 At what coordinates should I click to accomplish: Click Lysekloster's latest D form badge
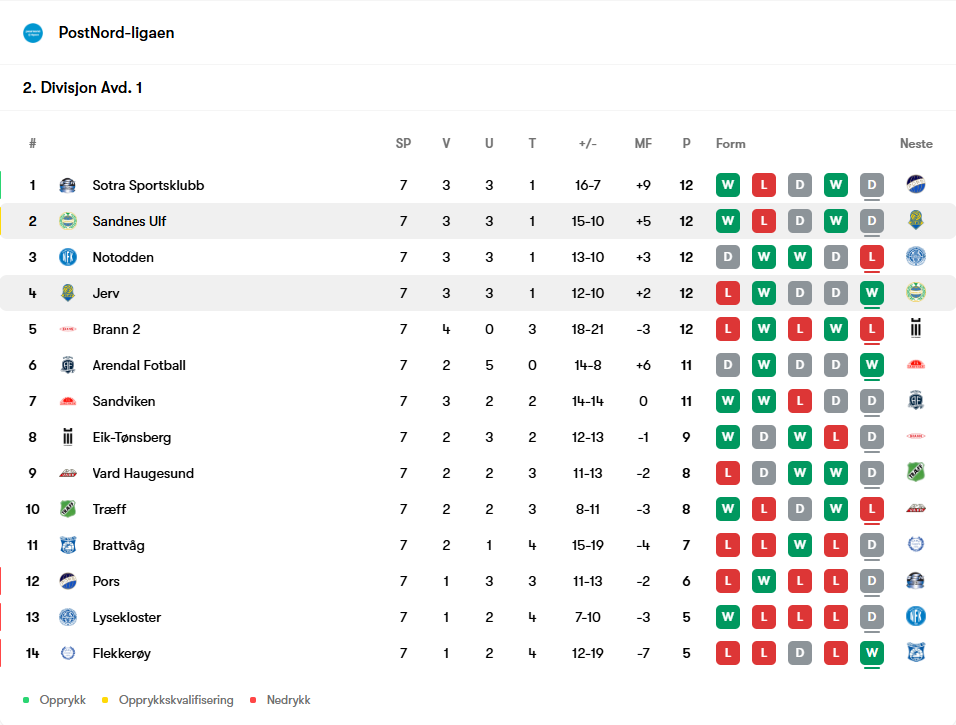pyautogui.click(x=872, y=617)
